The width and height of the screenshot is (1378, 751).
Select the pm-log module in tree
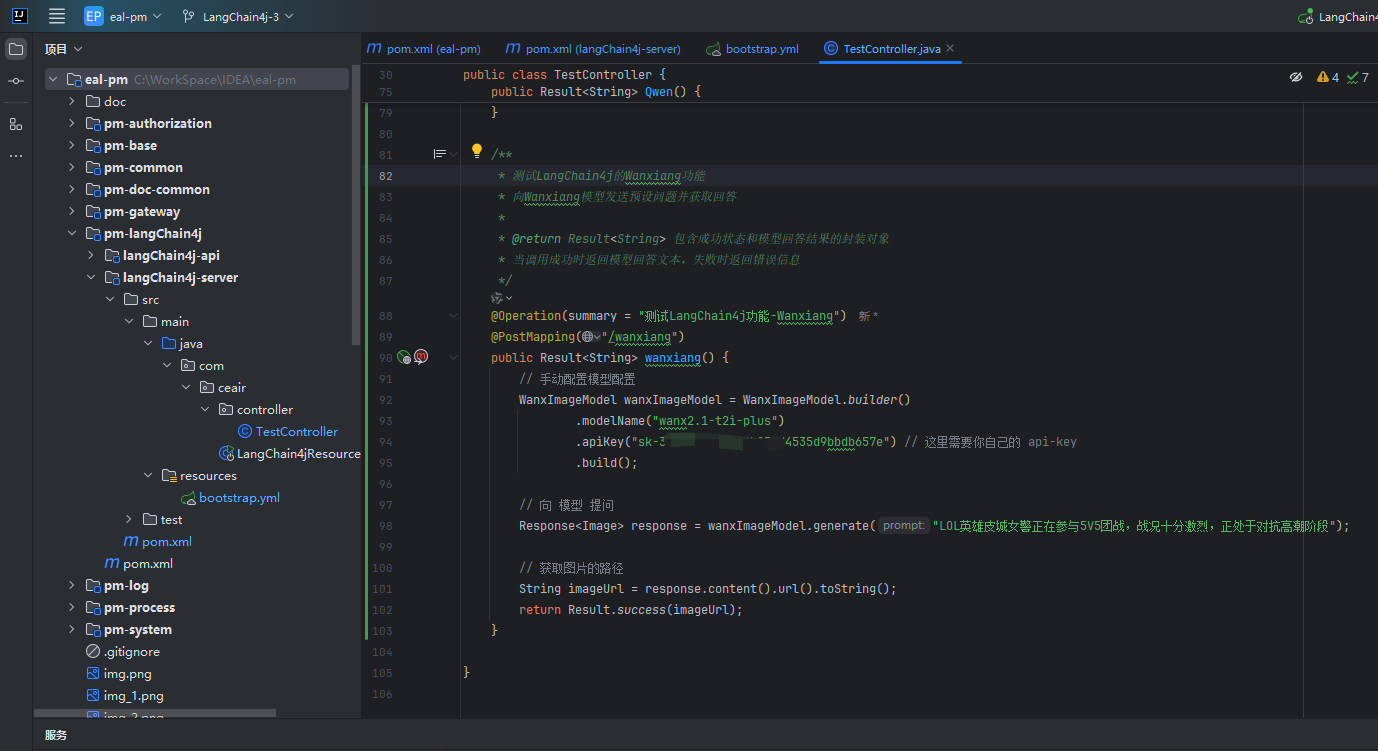[x=125, y=585]
